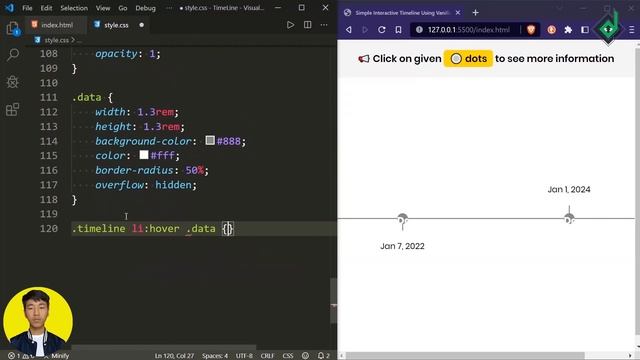Screen dimensions: 640x360
Task: Open the Debug menu
Action: 145,8
